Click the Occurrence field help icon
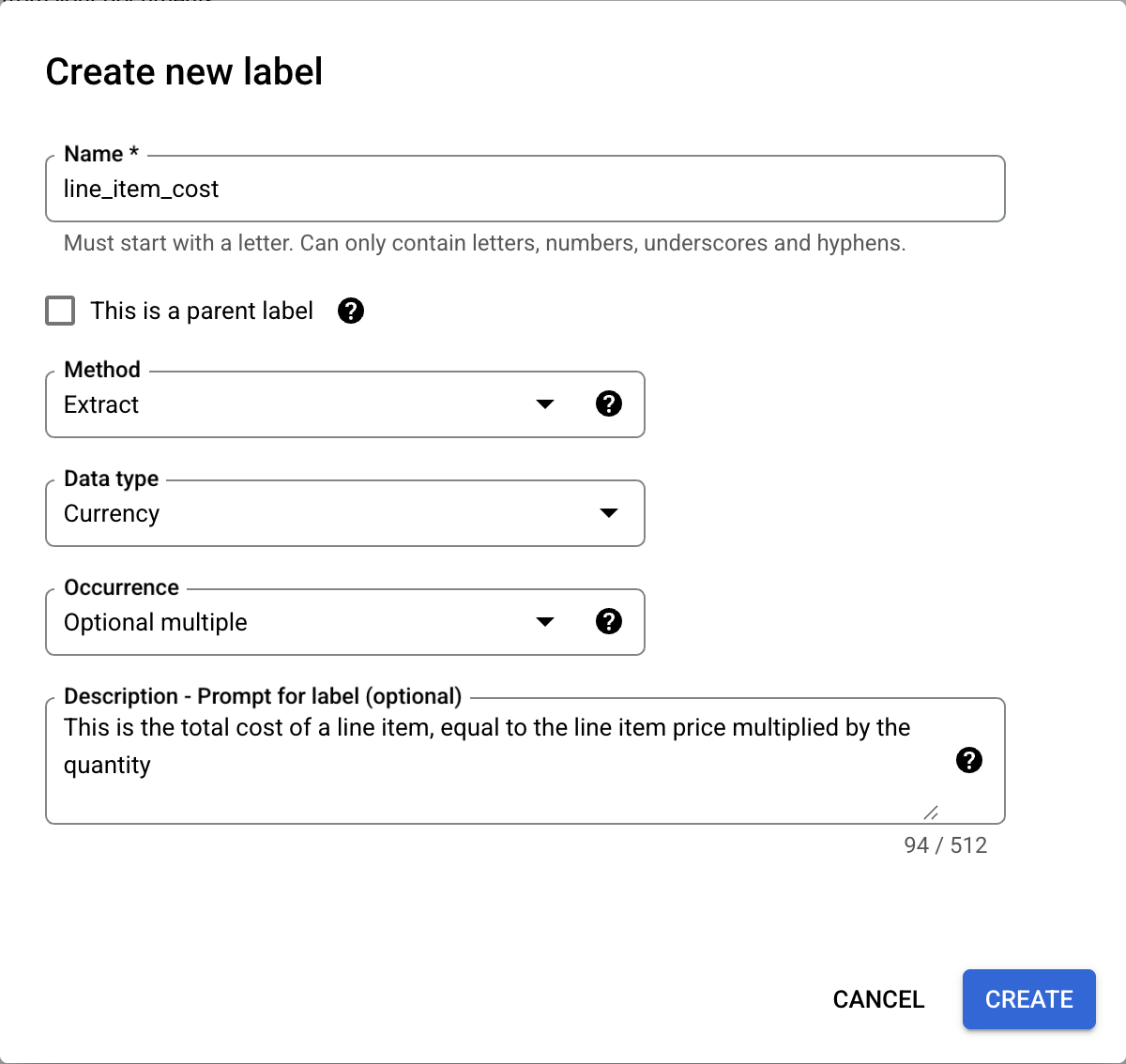This screenshot has width=1126, height=1064. pos(609,621)
